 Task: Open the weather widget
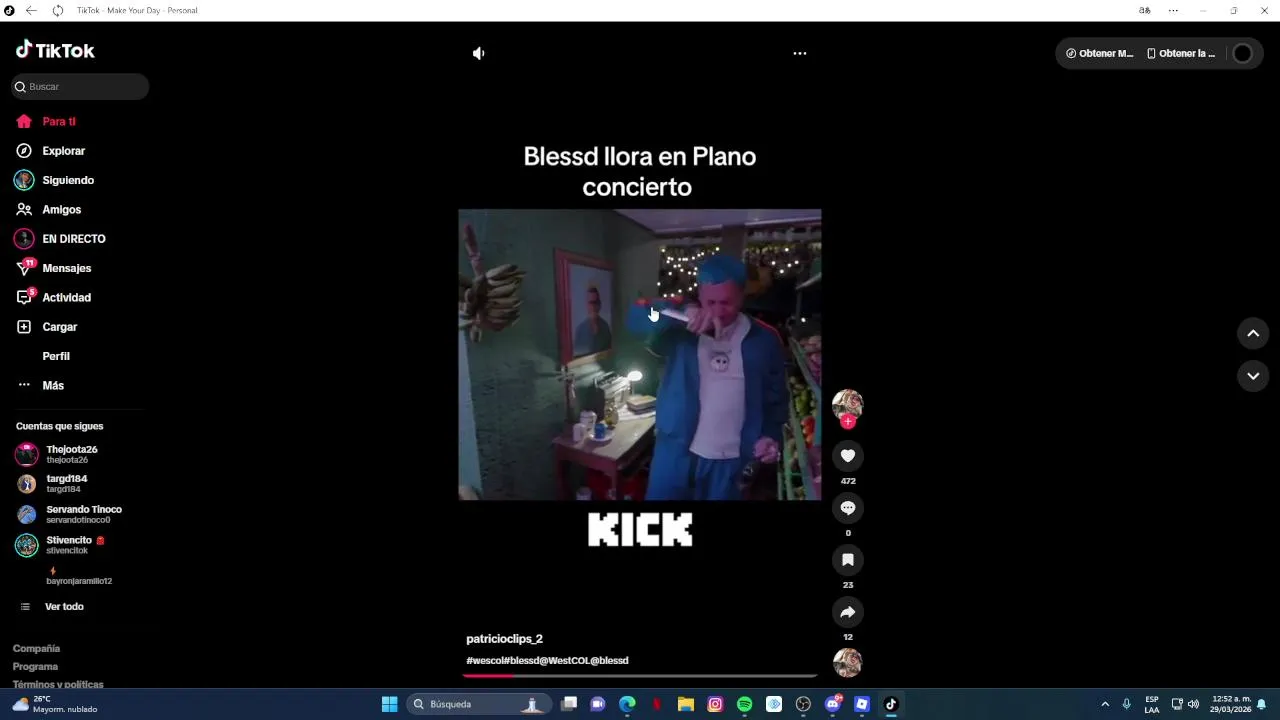click(55, 704)
